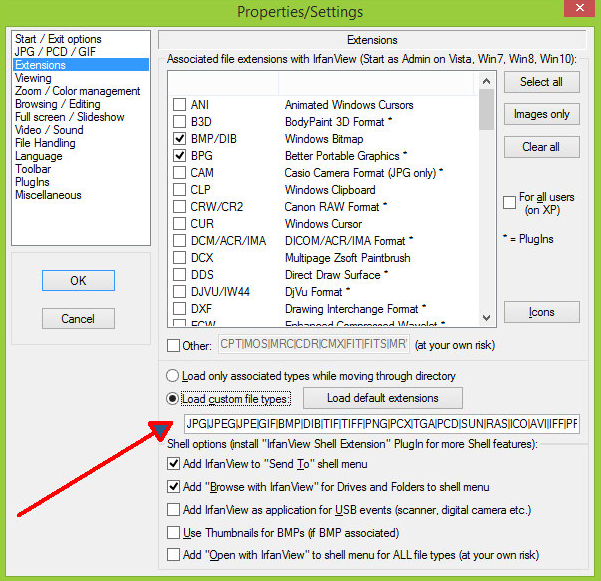Viewport: 601px width, 581px height.
Task: Click the Select all button
Action: coord(542,82)
